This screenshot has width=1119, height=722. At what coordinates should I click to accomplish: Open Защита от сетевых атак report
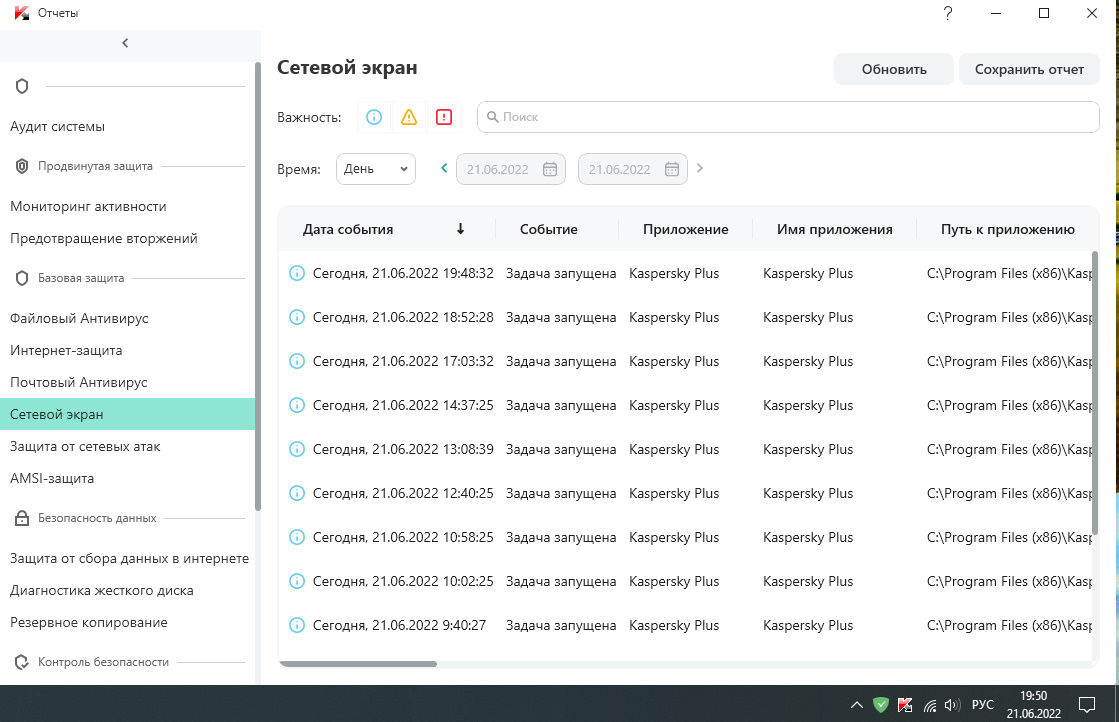coord(85,447)
